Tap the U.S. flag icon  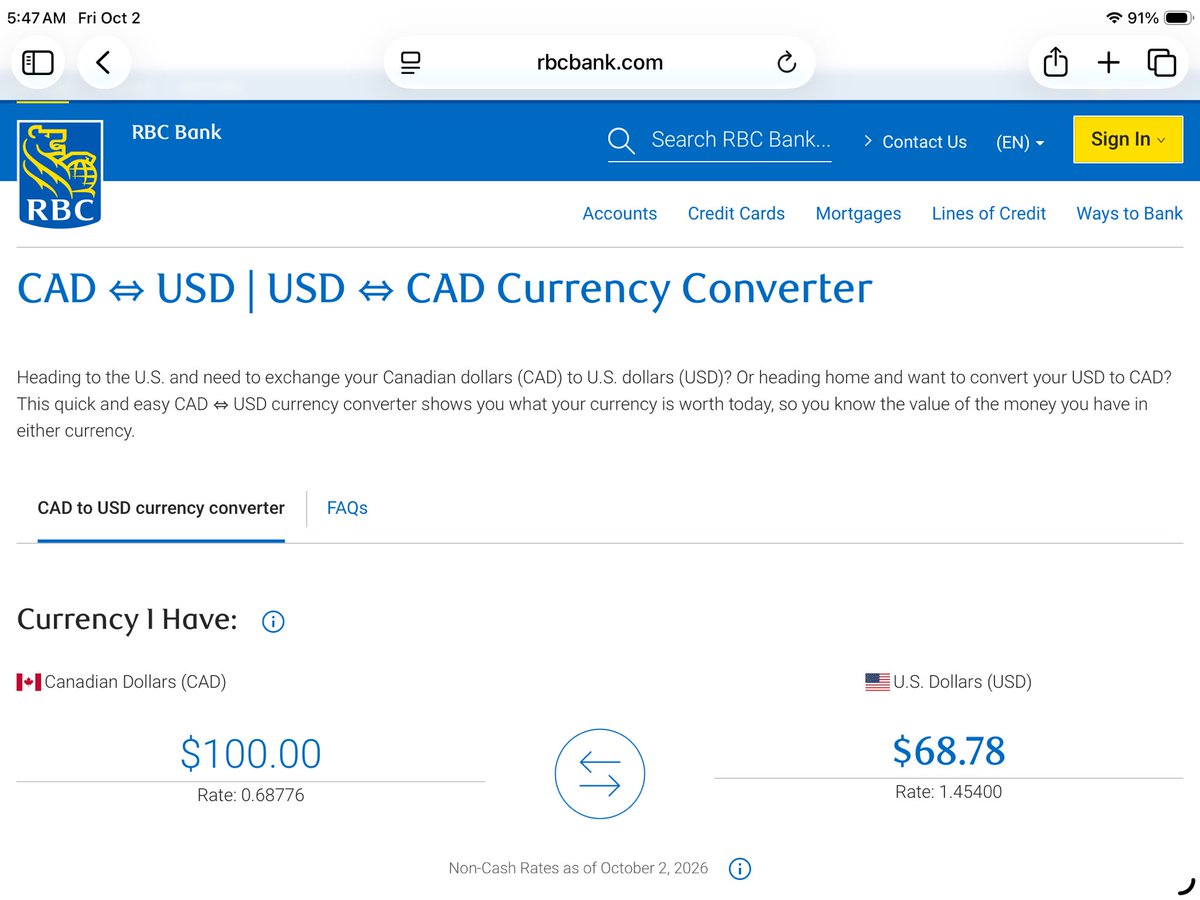pyautogui.click(x=877, y=682)
